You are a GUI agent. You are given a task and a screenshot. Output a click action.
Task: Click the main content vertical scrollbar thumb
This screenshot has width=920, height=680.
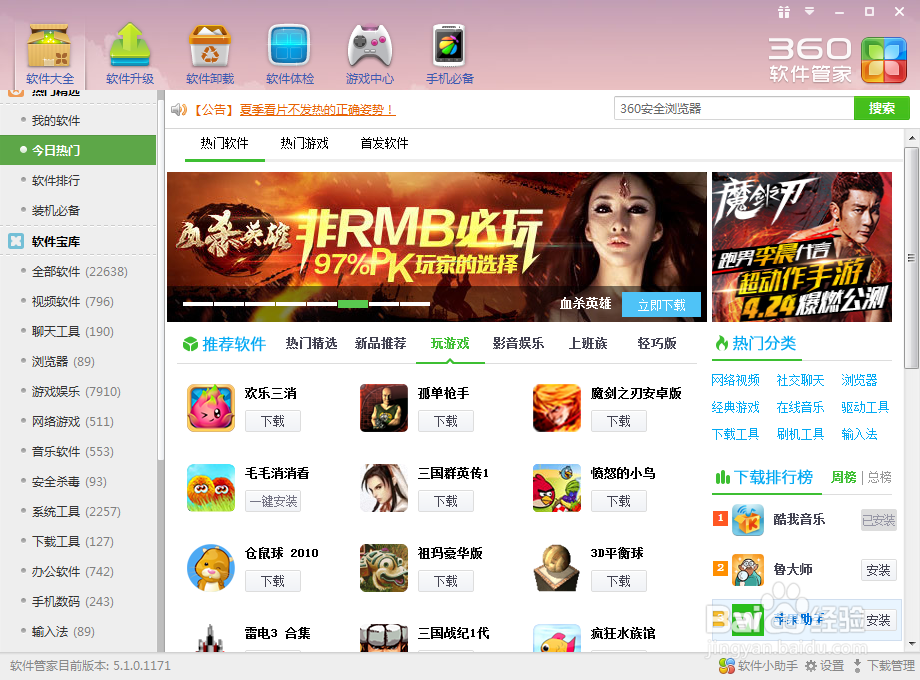pos(911,258)
